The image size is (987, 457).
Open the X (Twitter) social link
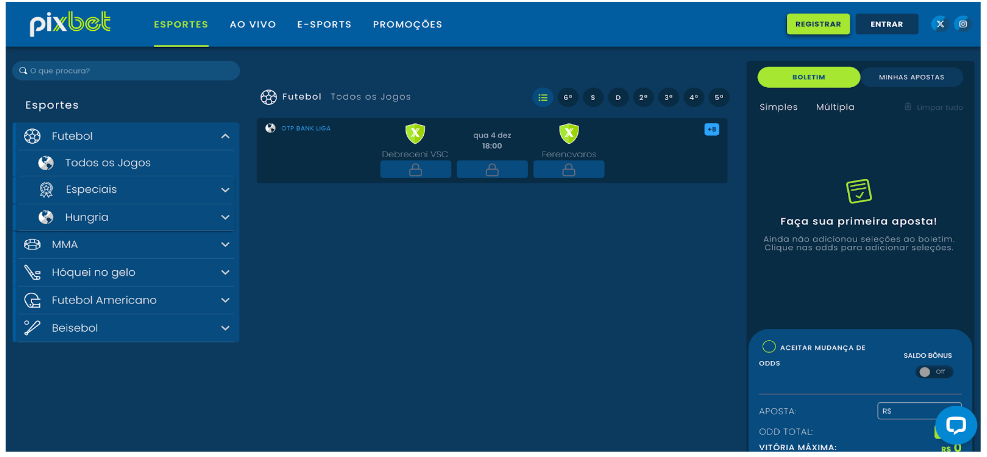pyautogui.click(x=940, y=24)
